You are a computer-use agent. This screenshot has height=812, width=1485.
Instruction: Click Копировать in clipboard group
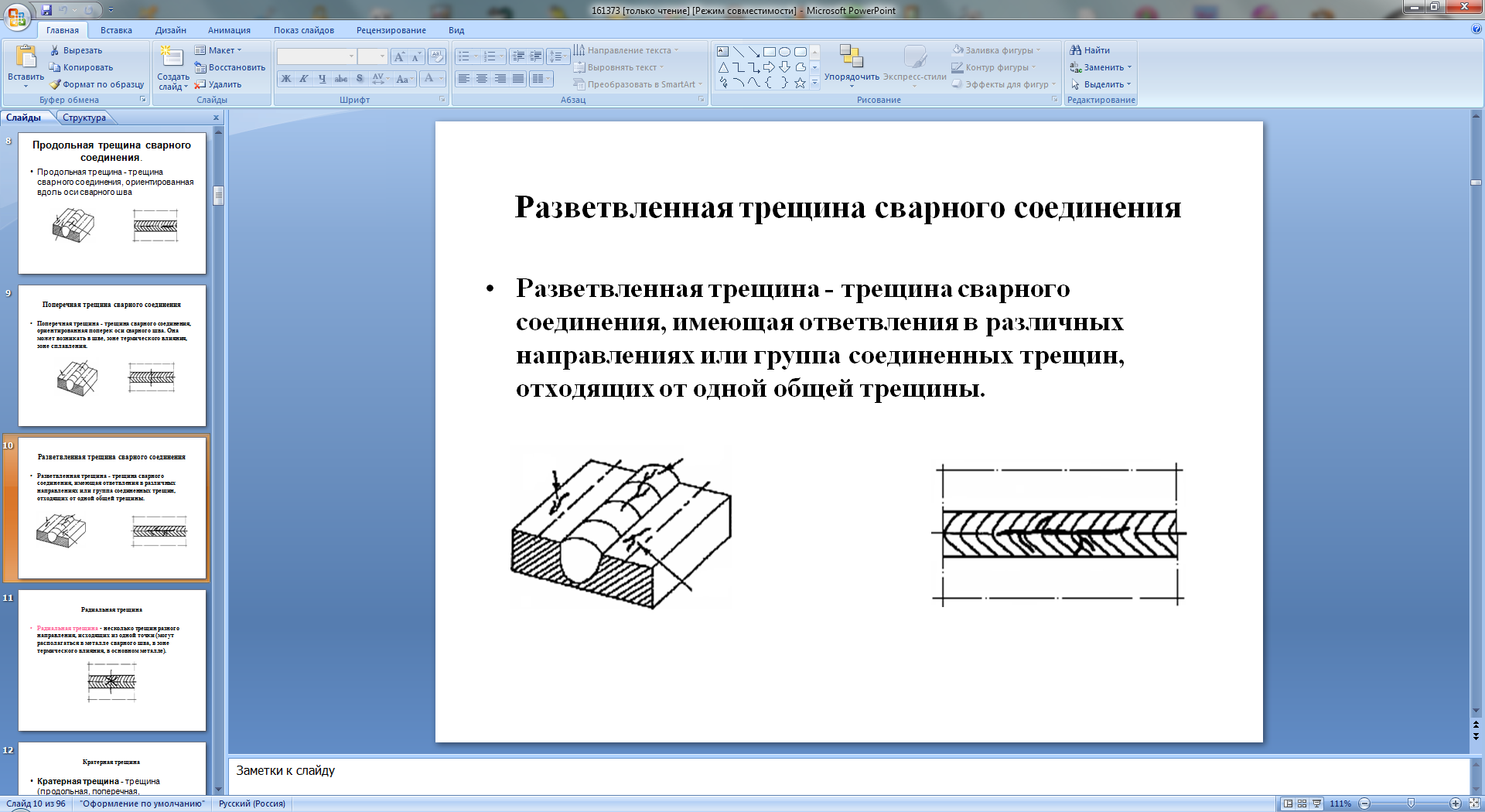(81, 67)
